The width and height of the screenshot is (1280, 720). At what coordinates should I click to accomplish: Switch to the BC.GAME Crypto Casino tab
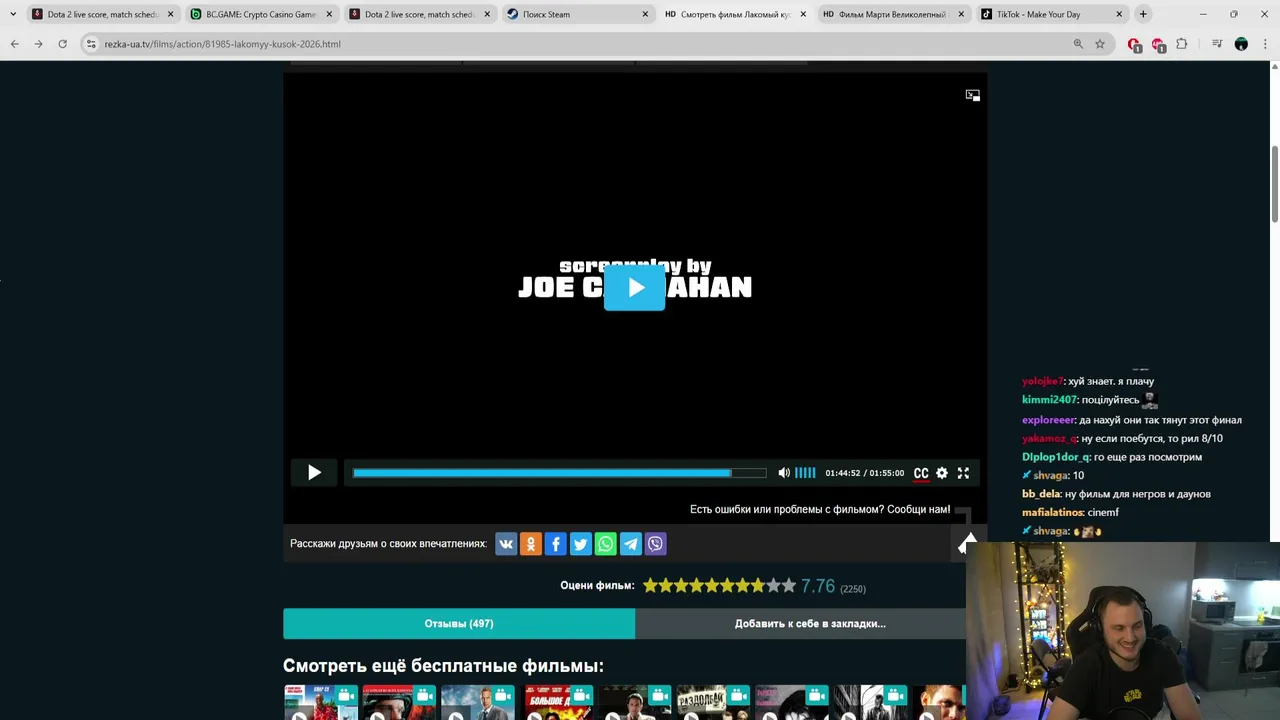click(x=260, y=14)
